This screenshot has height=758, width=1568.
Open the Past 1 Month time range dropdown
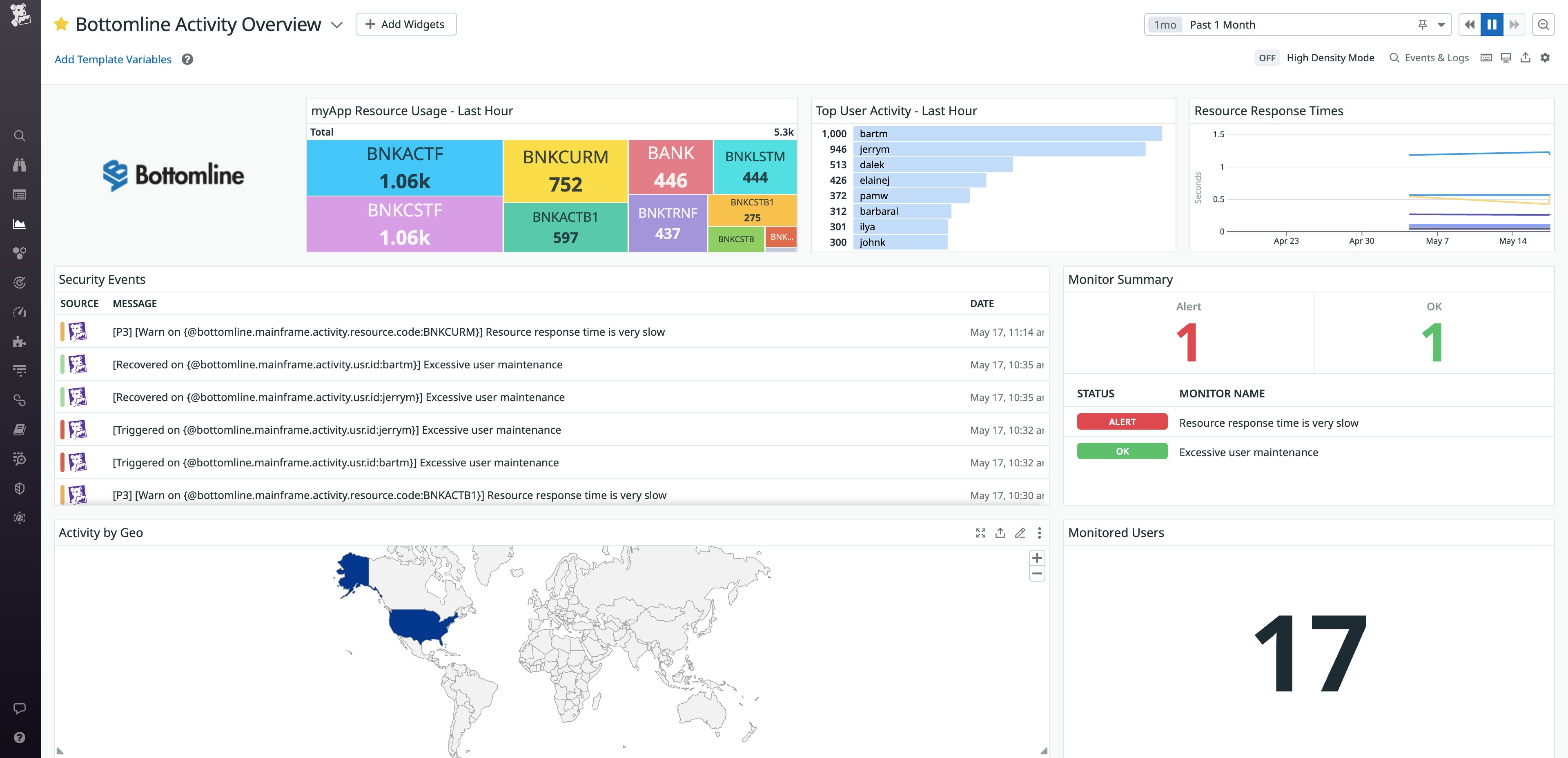click(x=1440, y=25)
